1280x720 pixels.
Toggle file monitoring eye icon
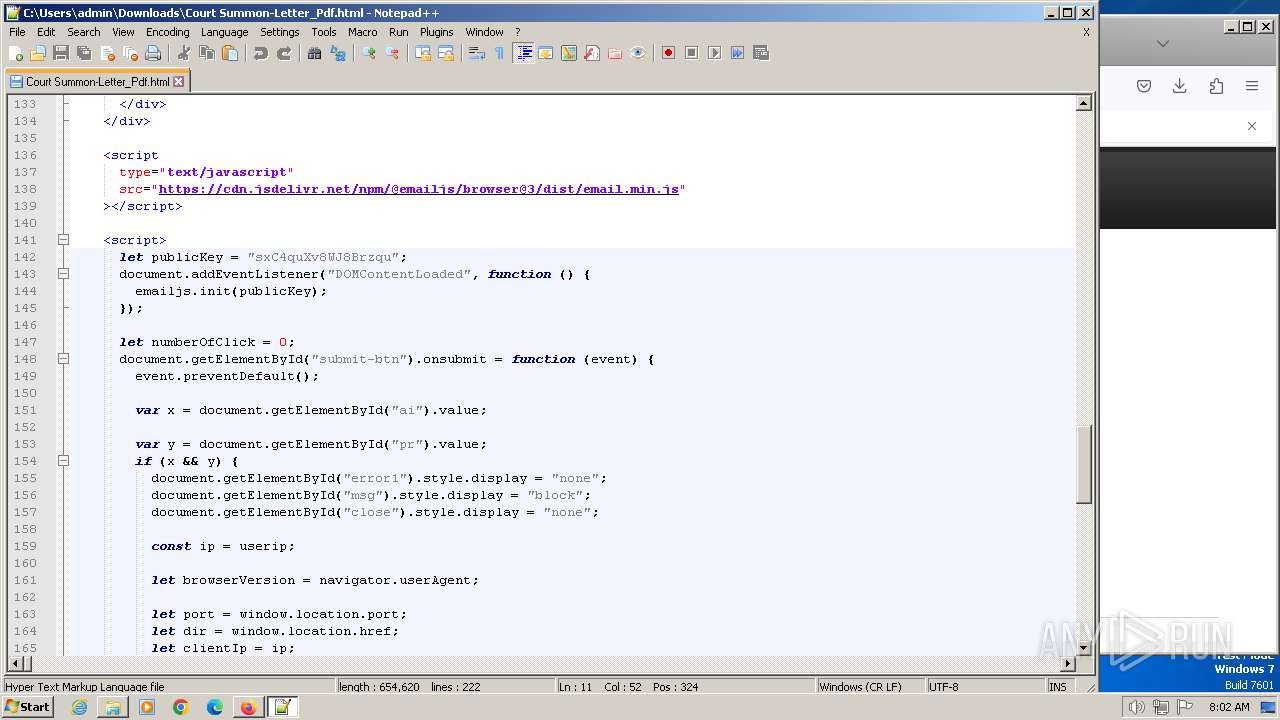coord(637,53)
